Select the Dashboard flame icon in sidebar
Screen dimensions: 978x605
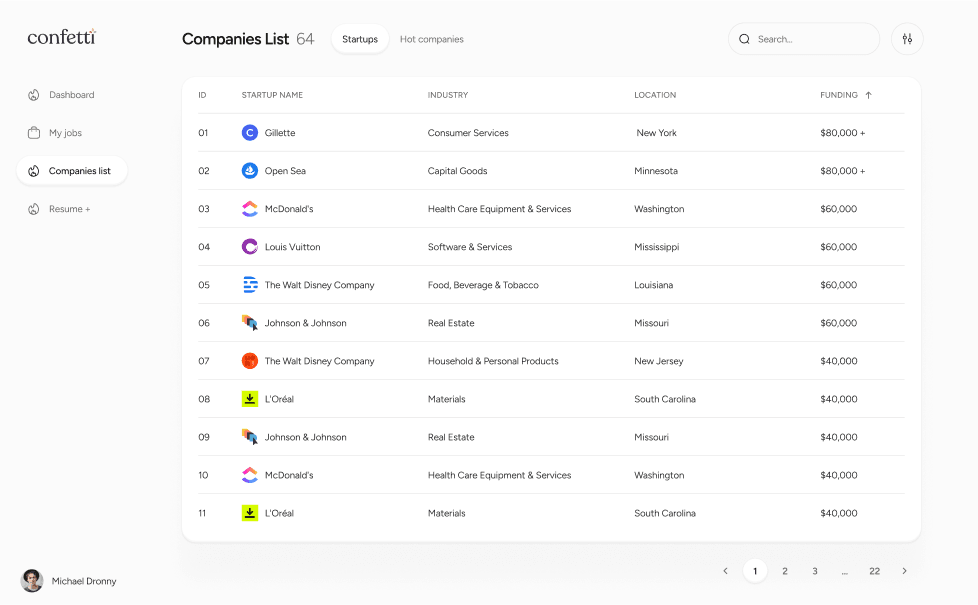[x=32, y=94]
